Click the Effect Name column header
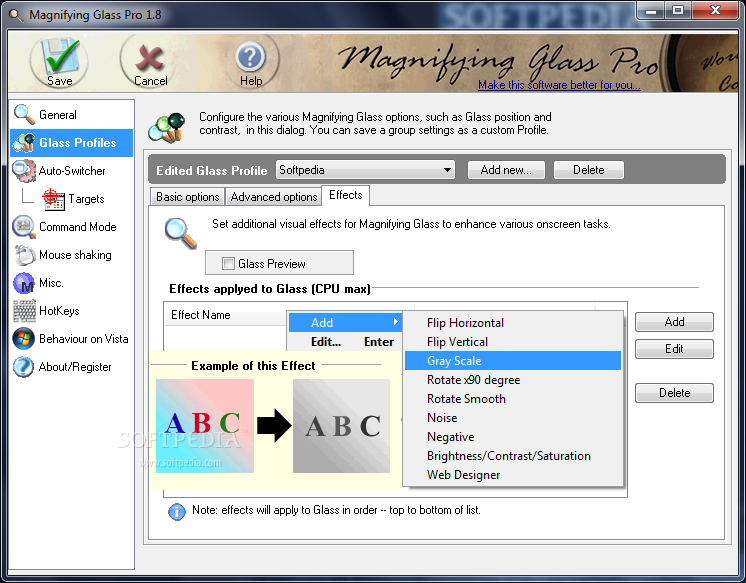Viewport: 746px width, 583px height. (226, 315)
